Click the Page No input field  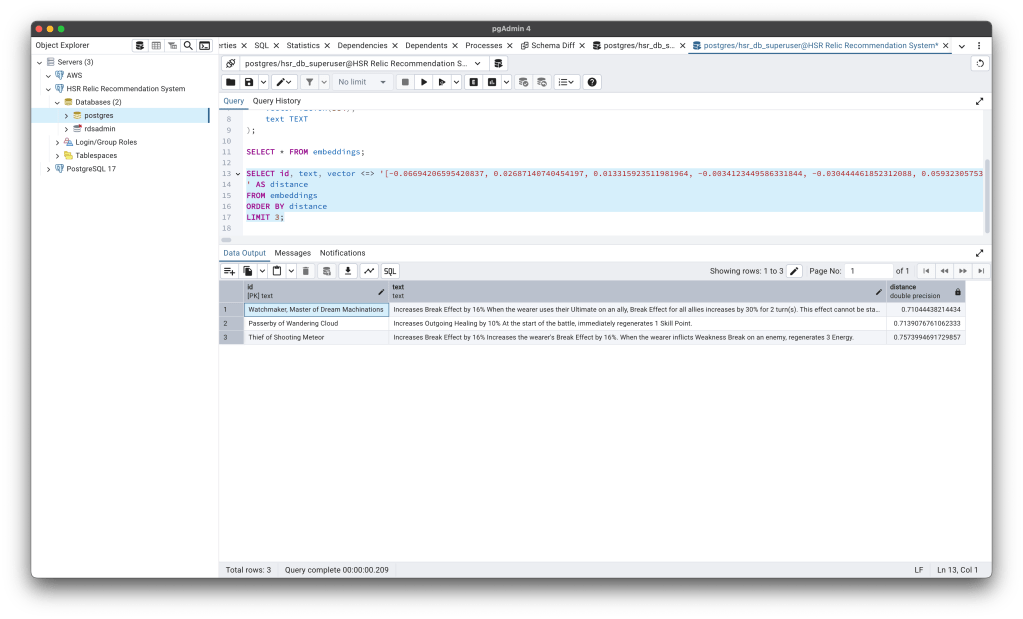[868, 271]
